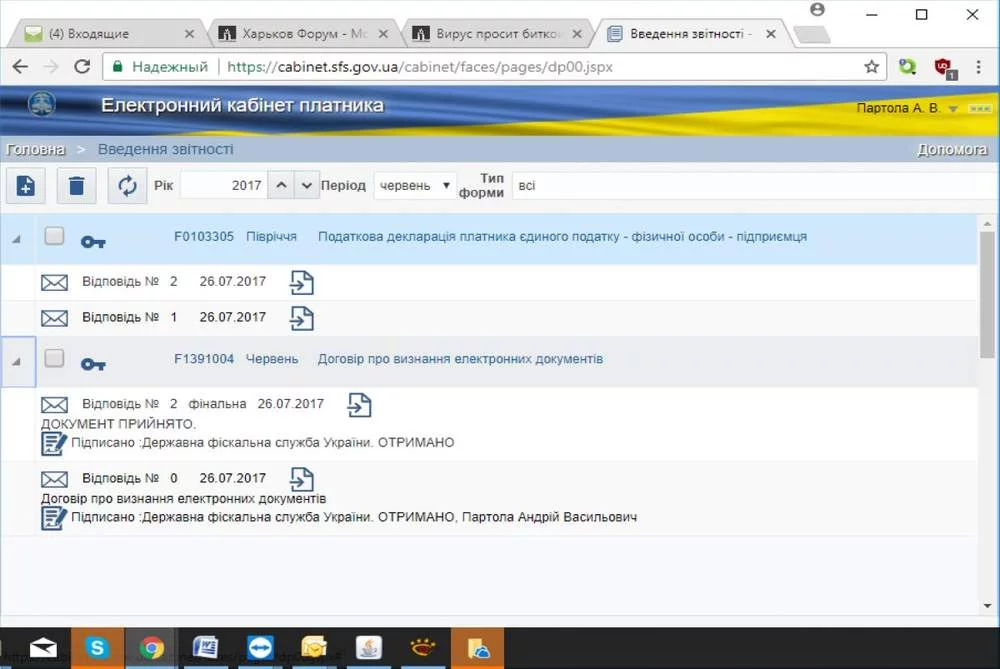
Task: Click the address bar URL
Action: click(x=420, y=67)
